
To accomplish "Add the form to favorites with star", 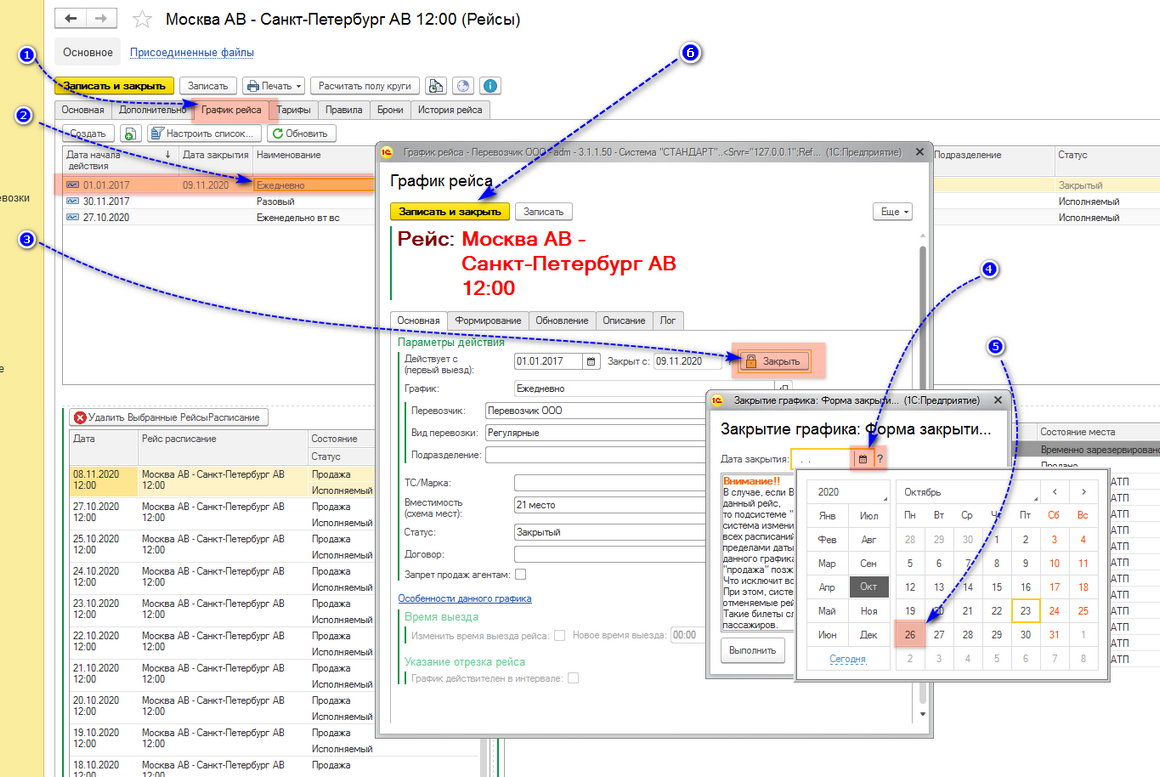I will click(x=143, y=19).
